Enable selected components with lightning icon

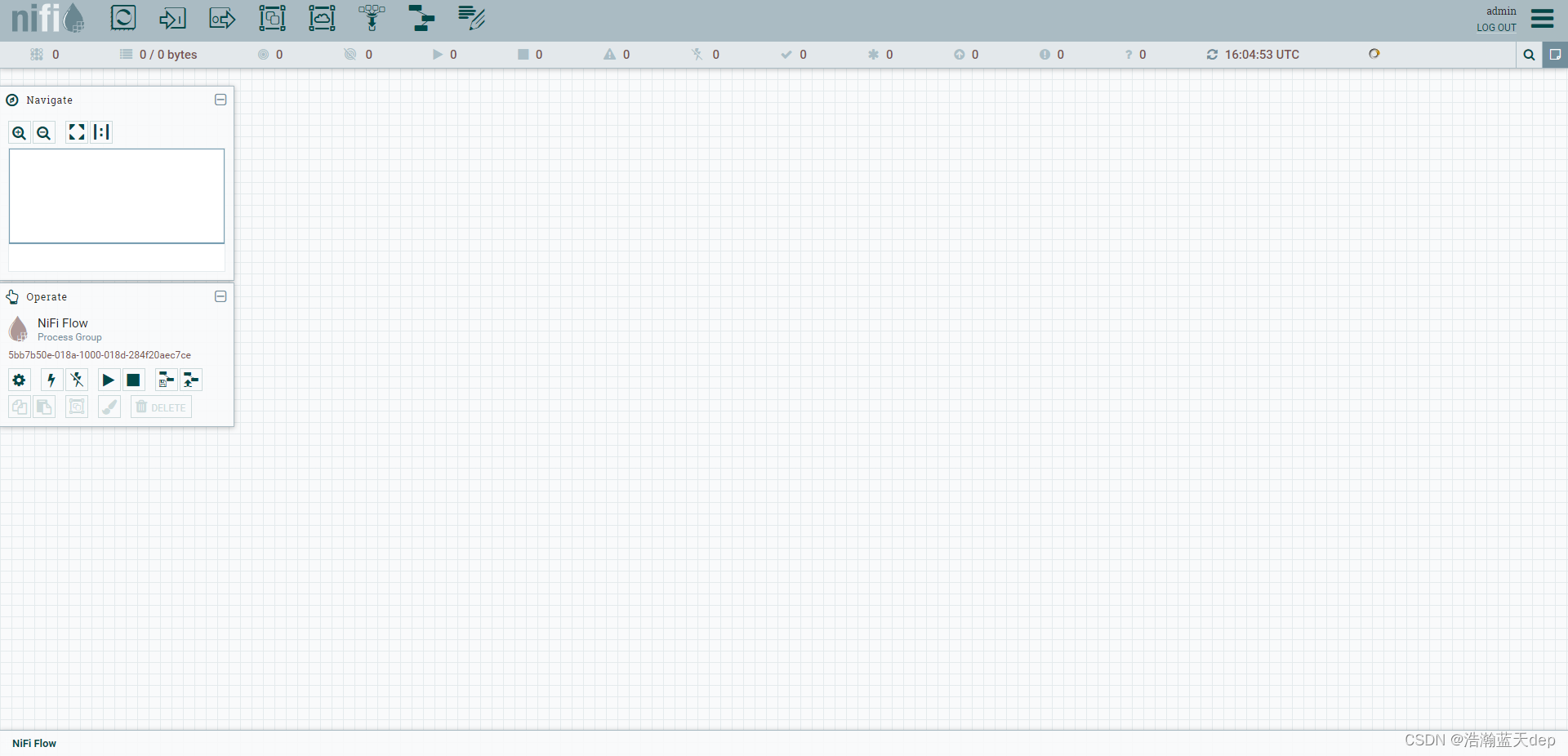click(52, 380)
